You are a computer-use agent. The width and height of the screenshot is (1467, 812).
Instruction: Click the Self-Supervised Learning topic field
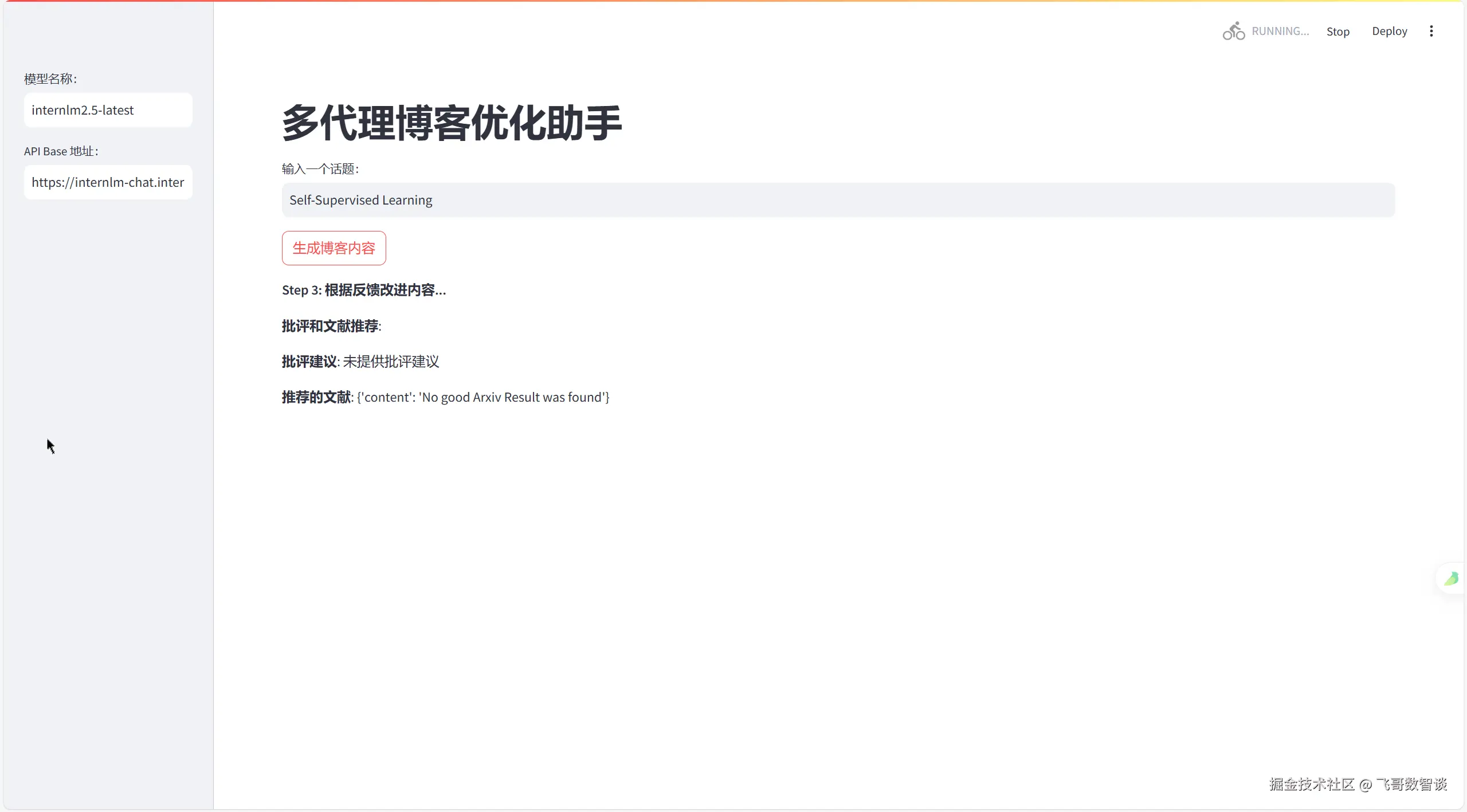tap(838, 200)
